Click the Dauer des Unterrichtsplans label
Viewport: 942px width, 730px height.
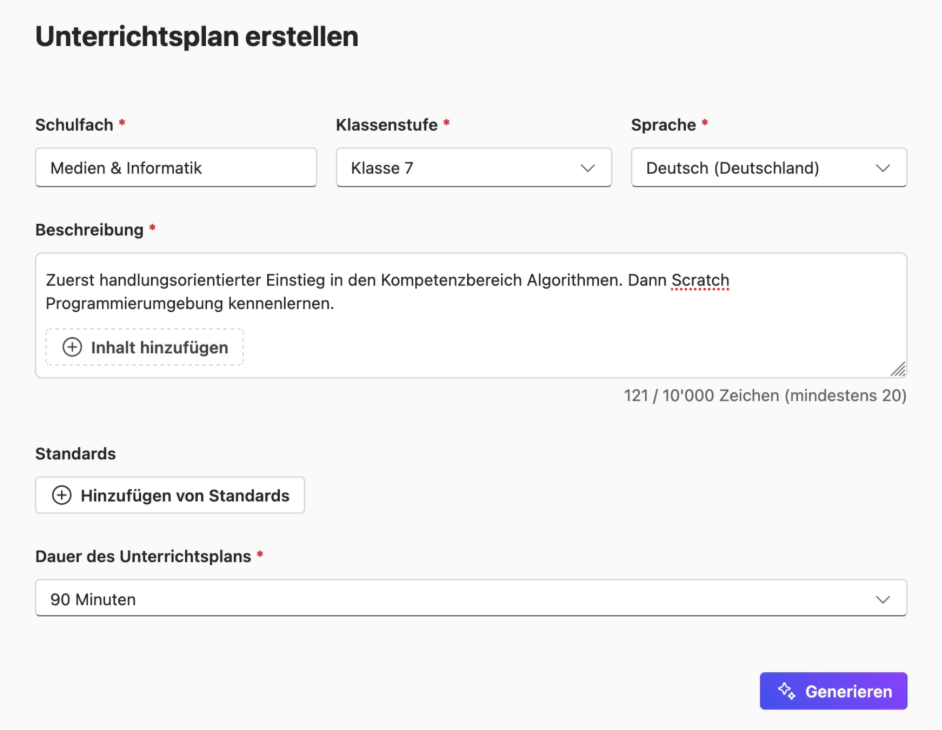(x=143, y=556)
